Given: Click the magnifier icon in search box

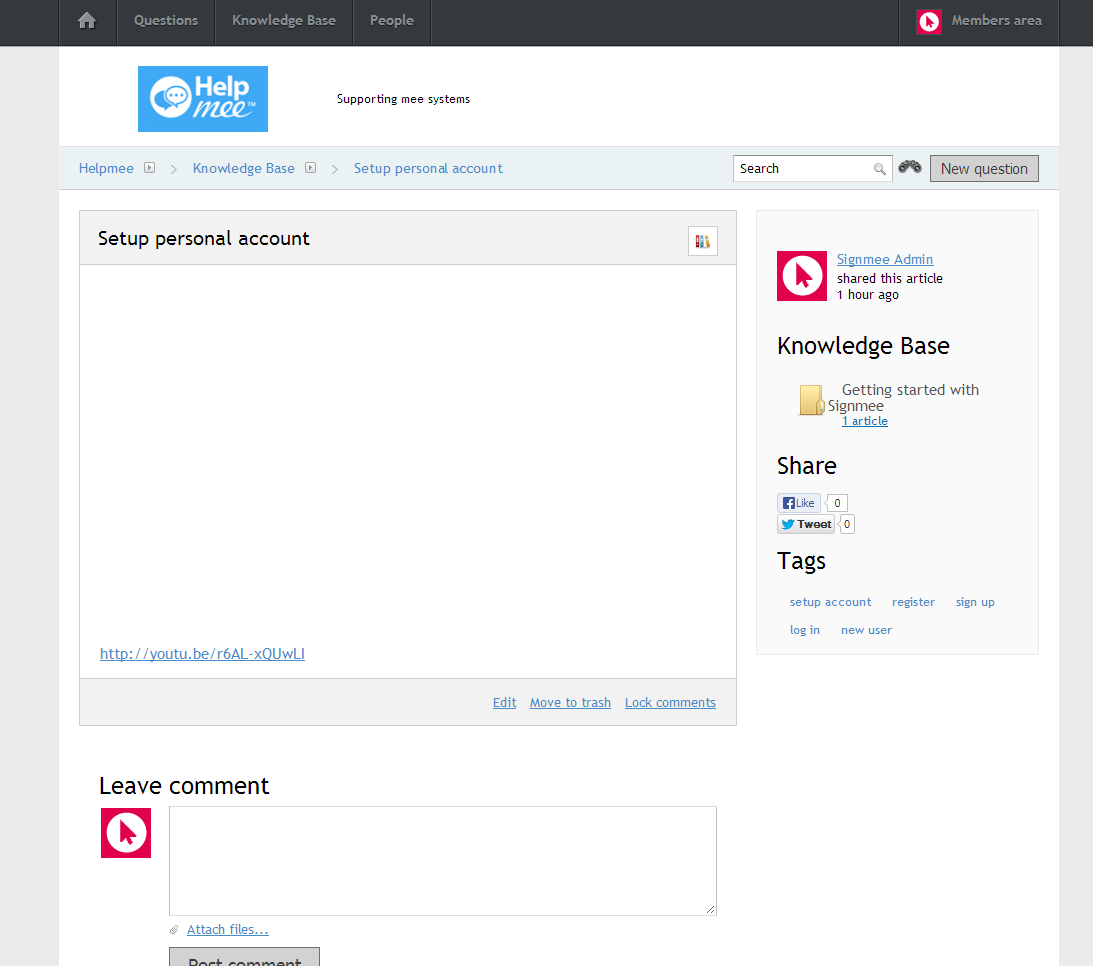Looking at the screenshot, I should click(880, 169).
